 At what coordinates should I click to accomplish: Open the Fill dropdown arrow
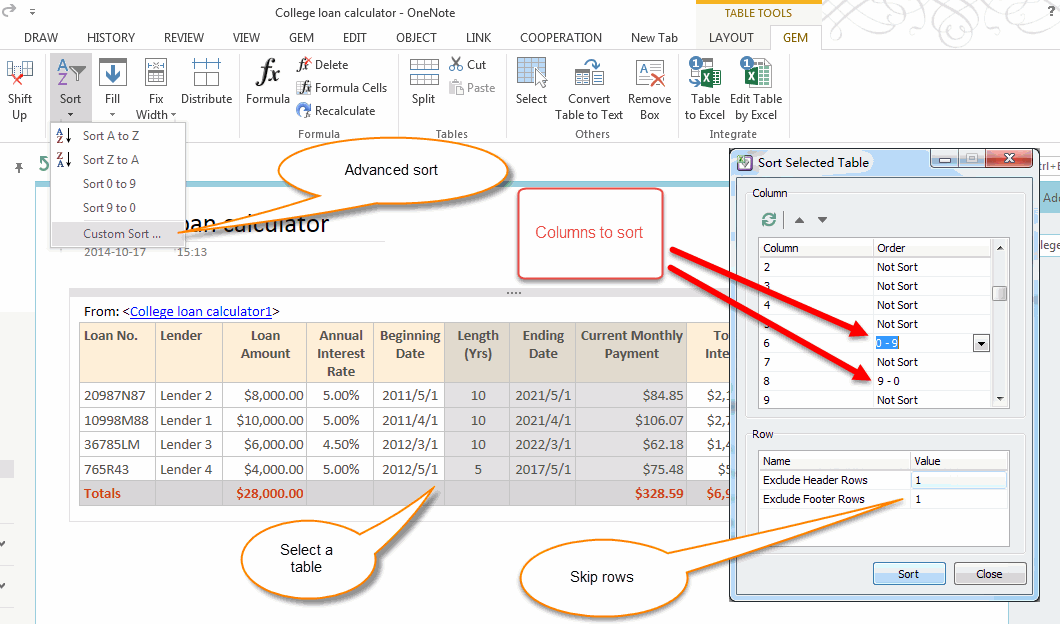[x=112, y=112]
